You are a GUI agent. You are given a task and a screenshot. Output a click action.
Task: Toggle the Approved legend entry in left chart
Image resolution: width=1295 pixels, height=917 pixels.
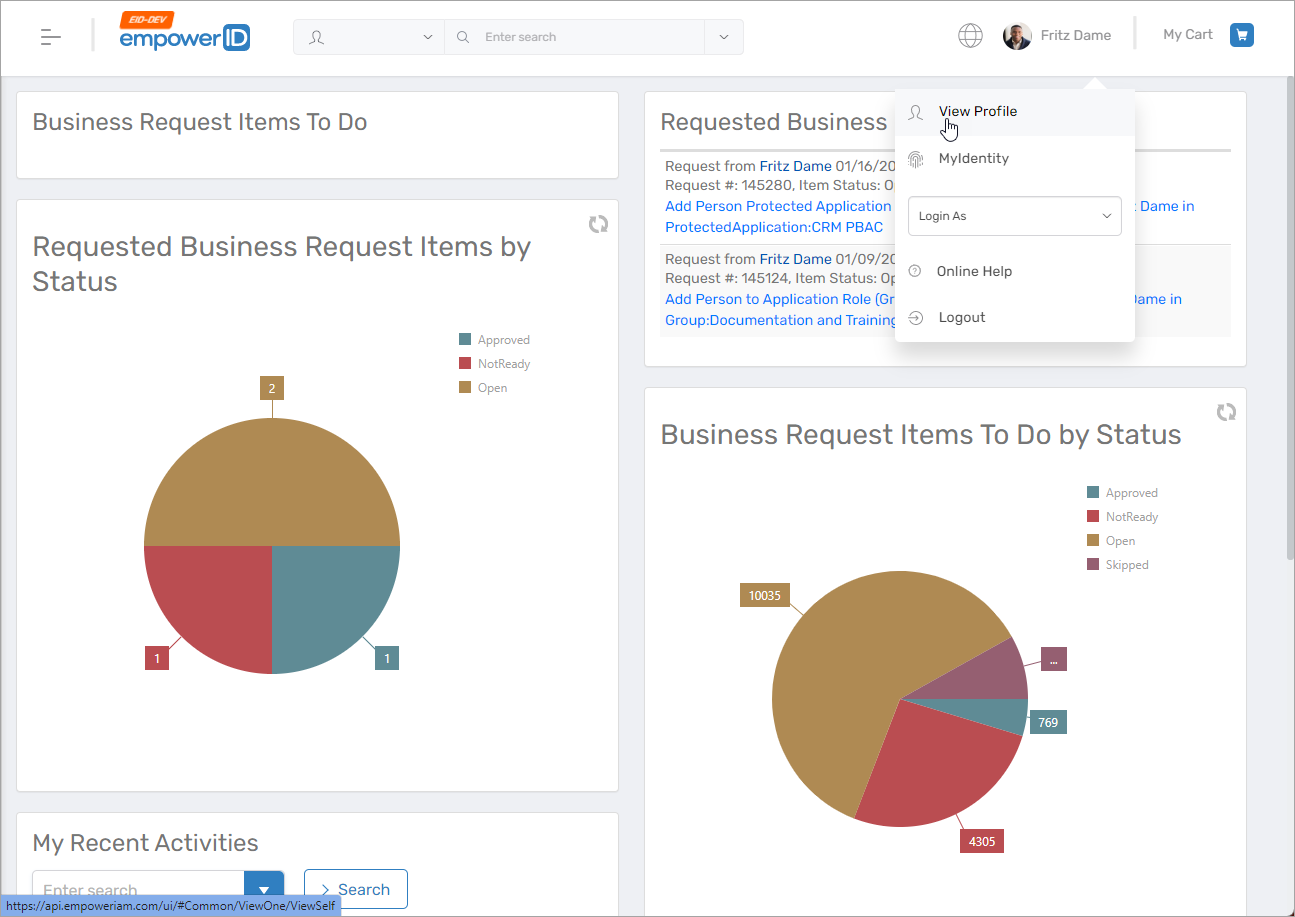tap(495, 340)
